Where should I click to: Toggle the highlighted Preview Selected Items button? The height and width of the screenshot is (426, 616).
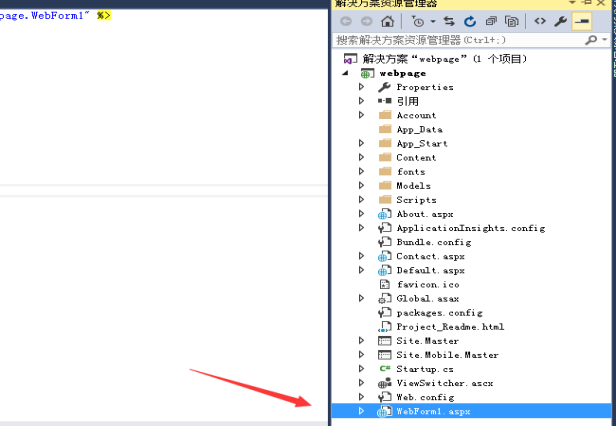[x=581, y=20]
